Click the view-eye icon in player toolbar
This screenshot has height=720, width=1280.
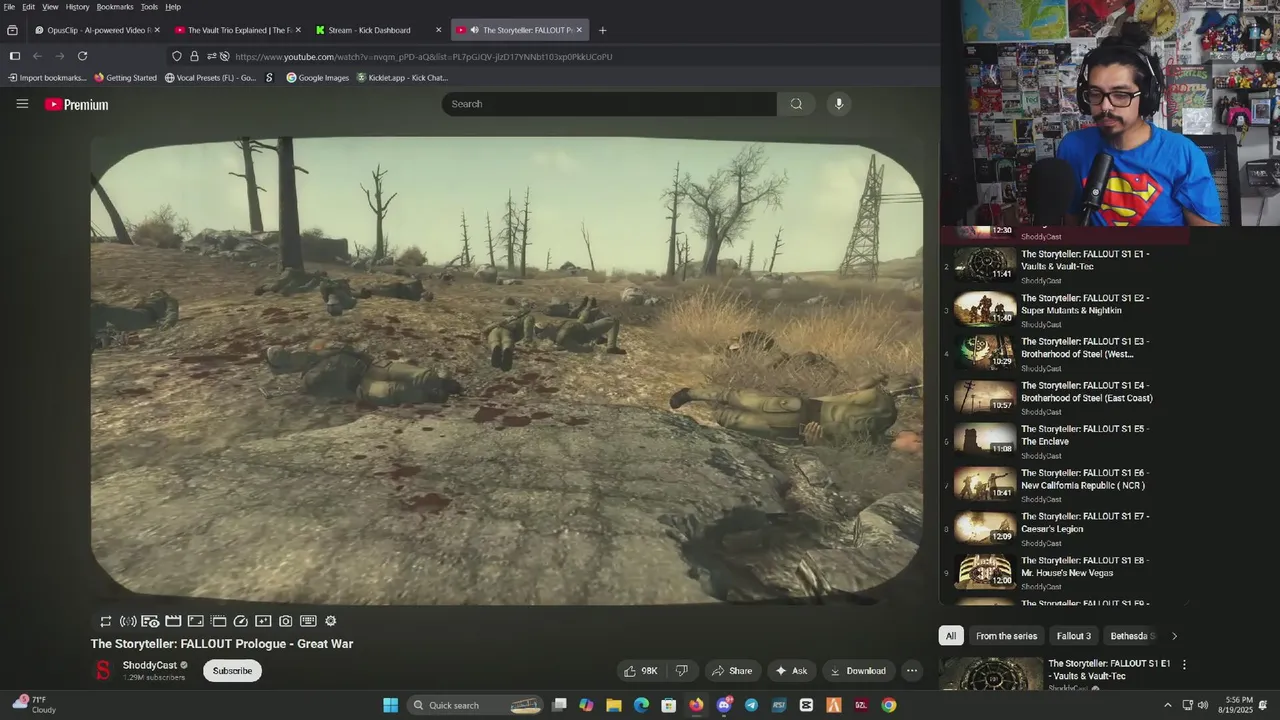pyautogui.click(x=150, y=621)
